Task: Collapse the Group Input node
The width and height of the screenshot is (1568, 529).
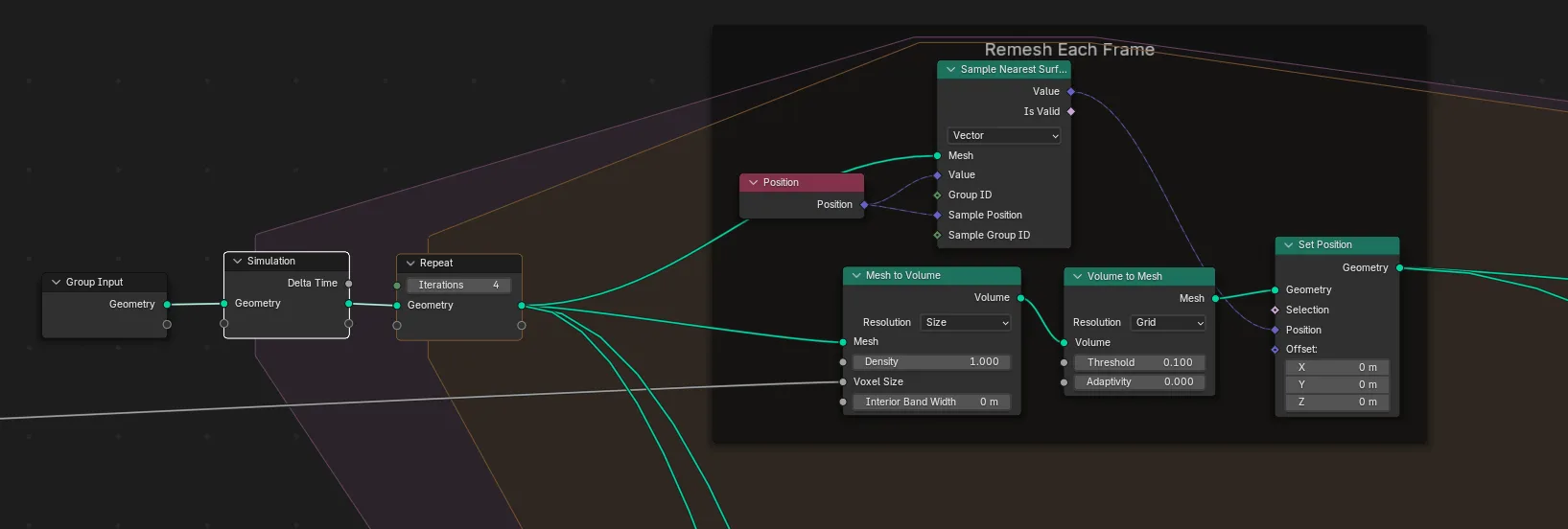Action: pyautogui.click(x=56, y=282)
